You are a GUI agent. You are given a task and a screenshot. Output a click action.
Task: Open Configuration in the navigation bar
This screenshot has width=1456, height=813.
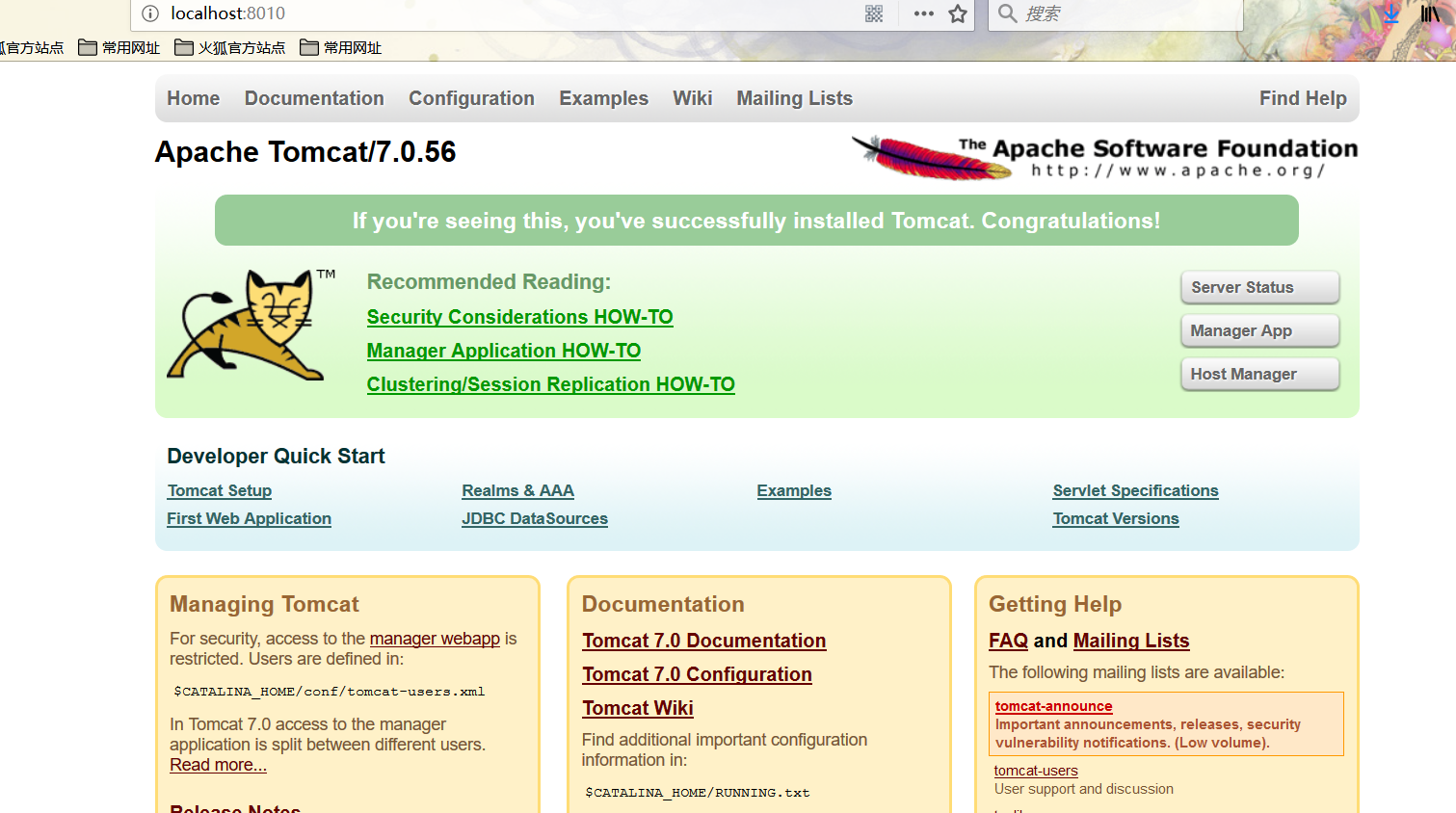(471, 98)
